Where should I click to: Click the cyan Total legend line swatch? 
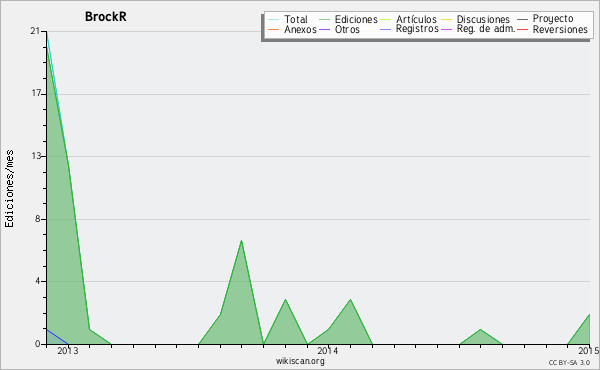point(274,19)
